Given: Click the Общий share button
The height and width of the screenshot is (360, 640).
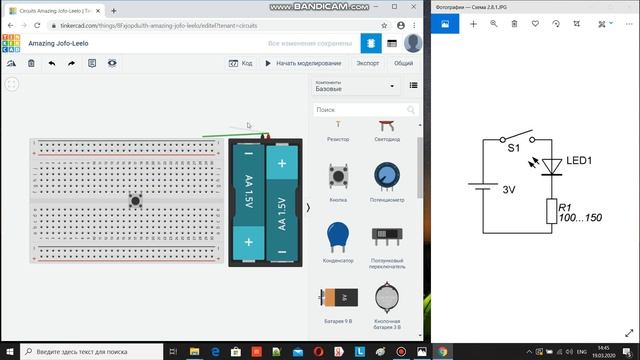Looking at the screenshot, I should (x=403, y=63).
